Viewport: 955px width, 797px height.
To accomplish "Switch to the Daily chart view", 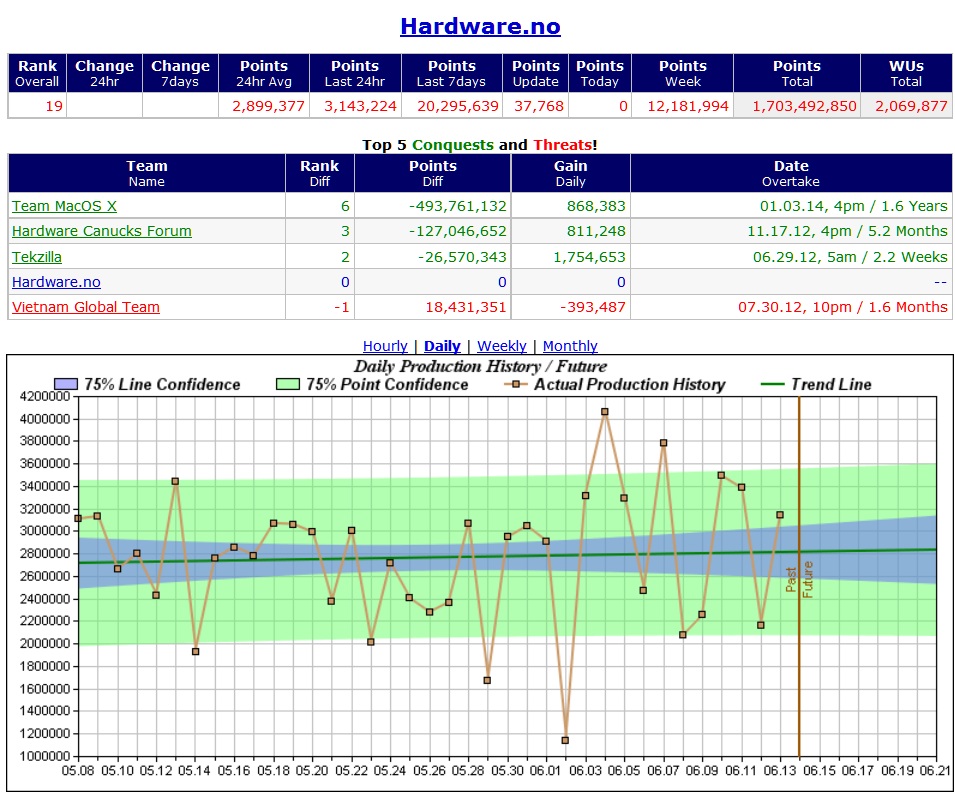I will [x=442, y=346].
